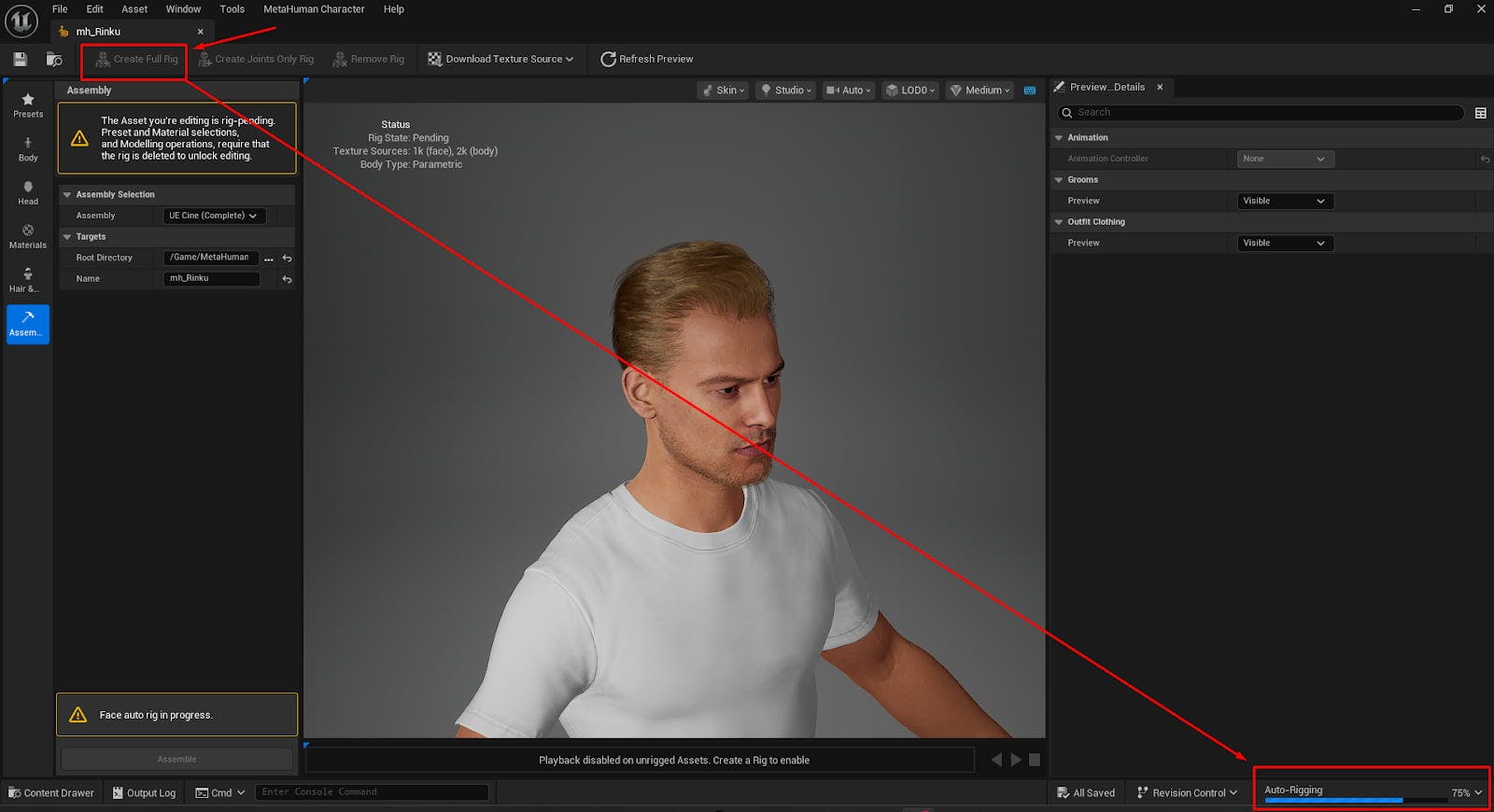The width and height of the screenshot is (1494, 812).
Task: Open the MetaHuman Character menu
Action: (x=314, y=9)
